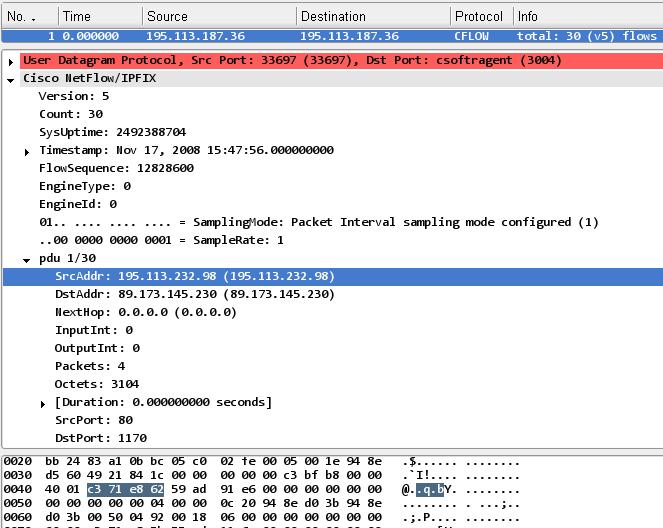Viewport: 663px width, 528px height.
Task: Click the hex offset 0060 row
Action: tap(18, 517)
